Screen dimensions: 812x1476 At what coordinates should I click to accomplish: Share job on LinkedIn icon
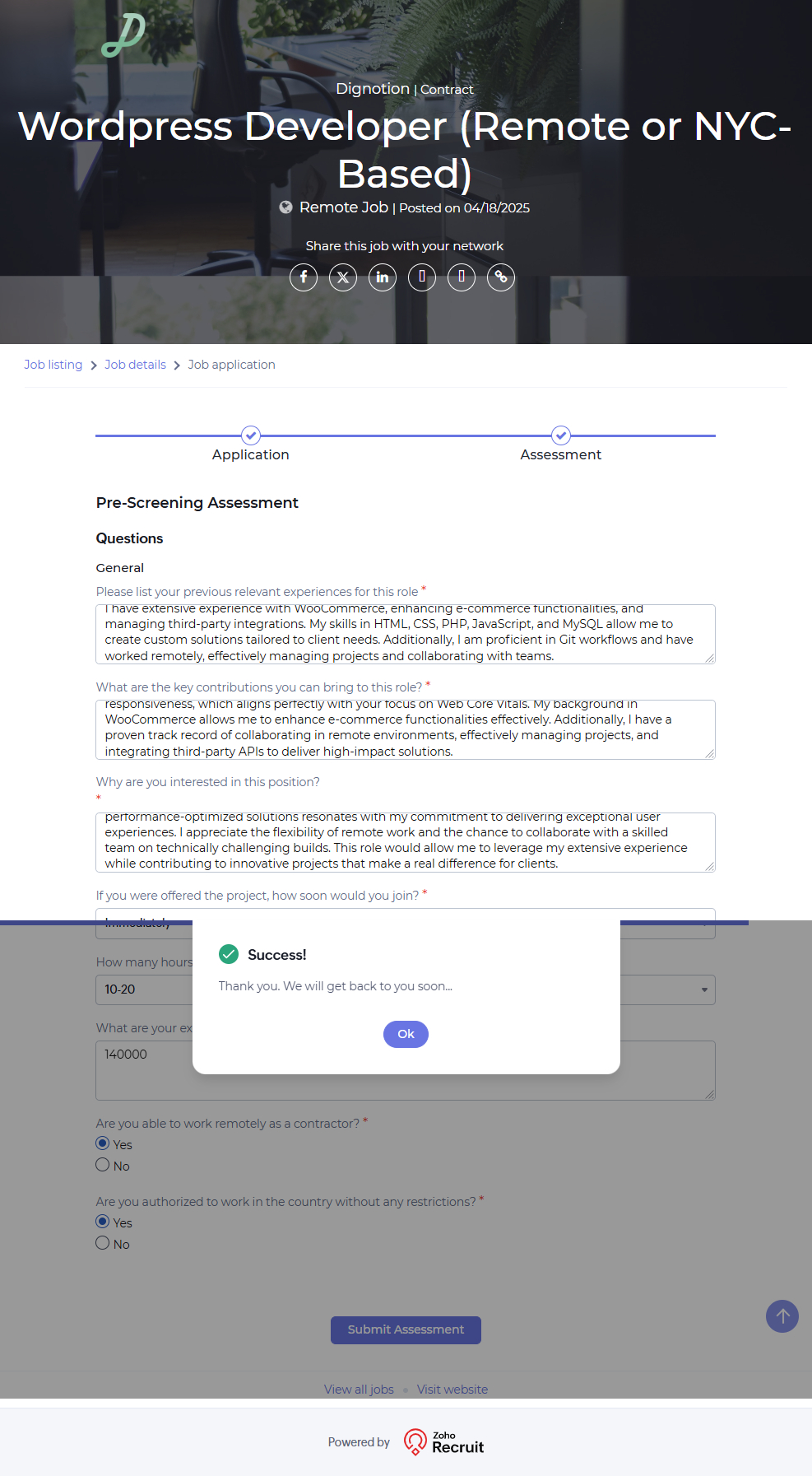383,277
